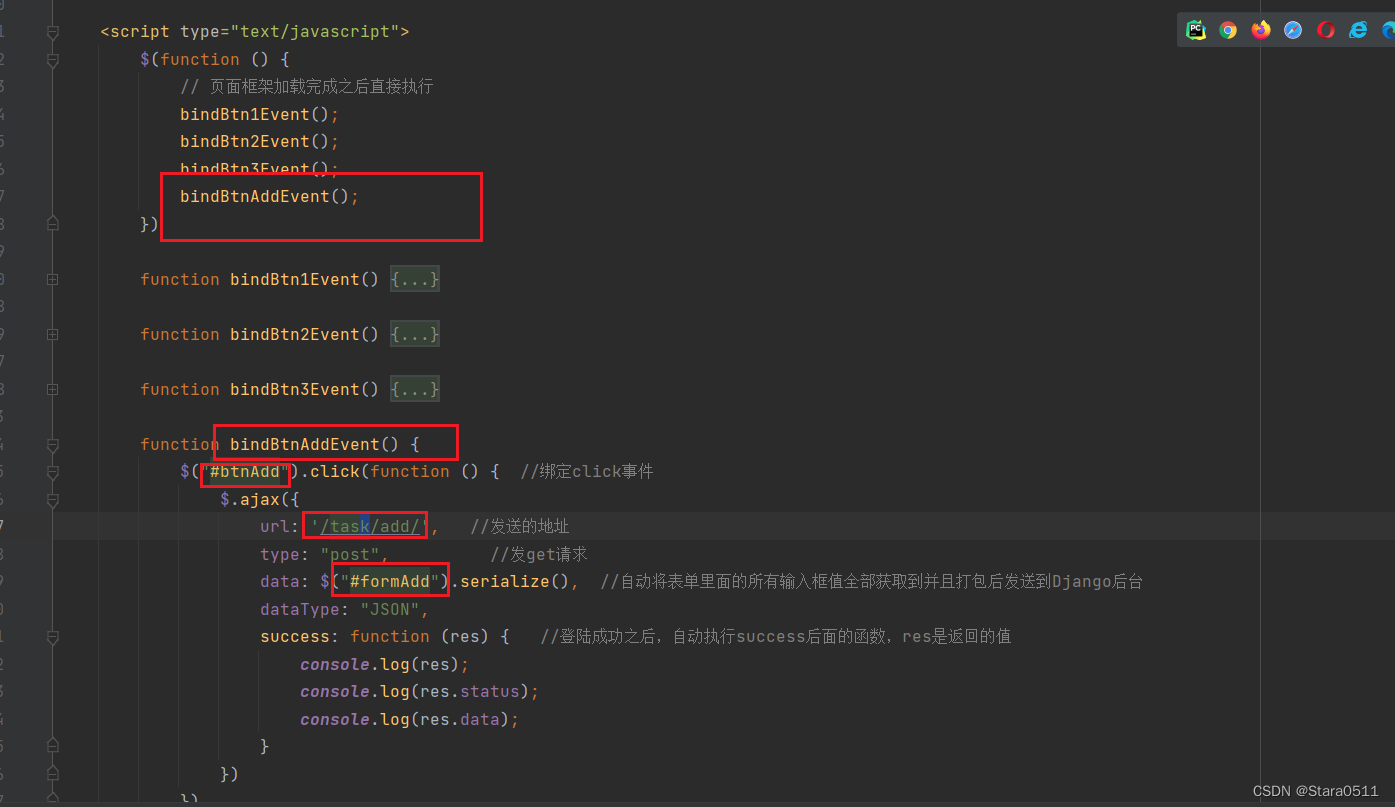Screen dimensions: 1395x807
Task: Click the $.ajax({ call
Action: [x=259, y=500]
